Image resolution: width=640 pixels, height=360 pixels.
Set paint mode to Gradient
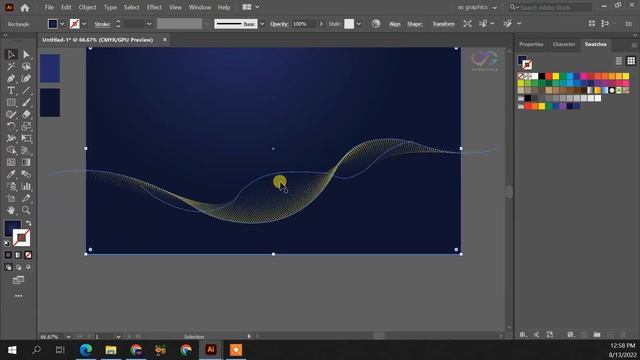click(x=18, y=255)
